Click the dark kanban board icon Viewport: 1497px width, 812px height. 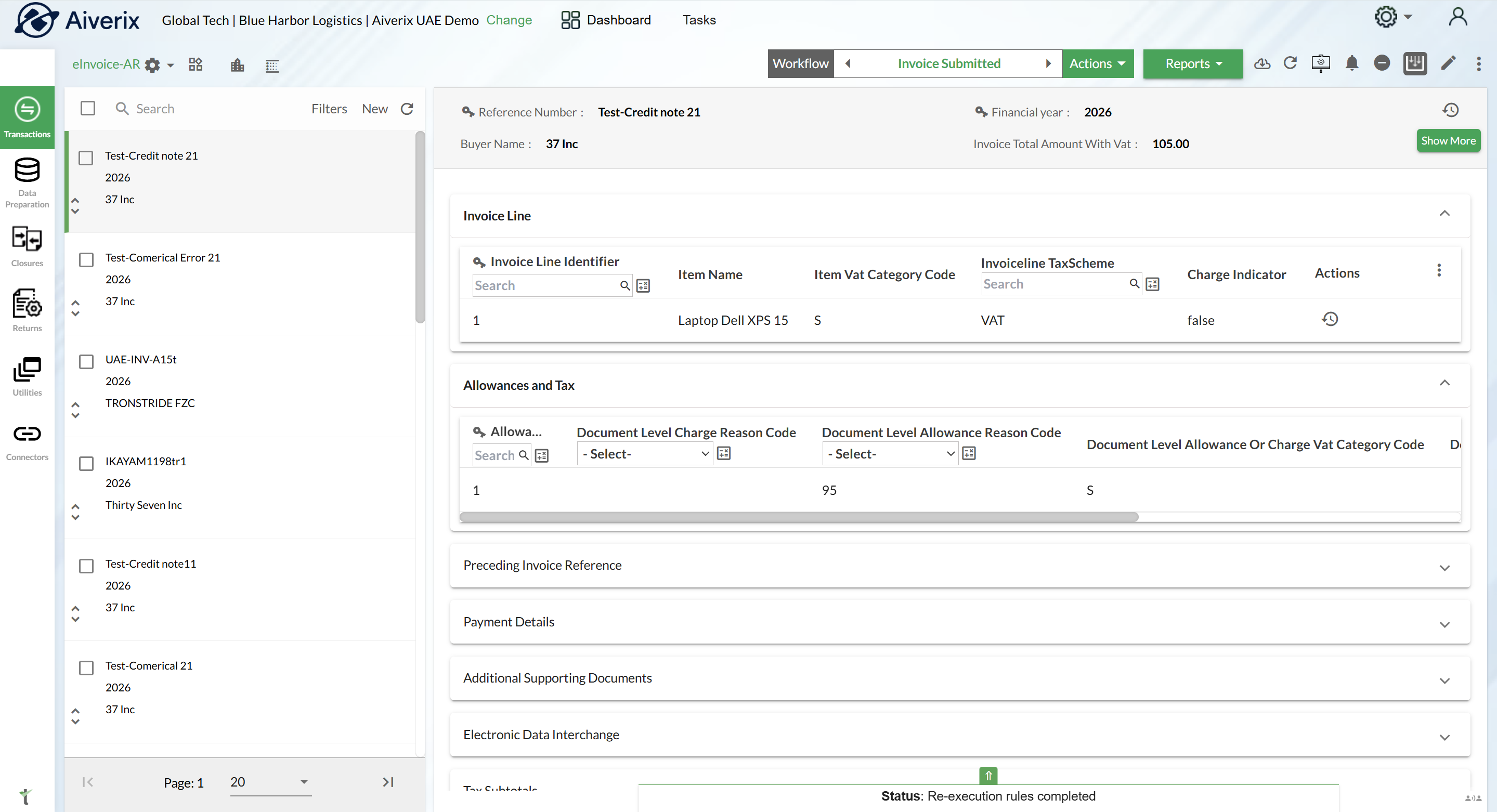(x=1414, y=63)
